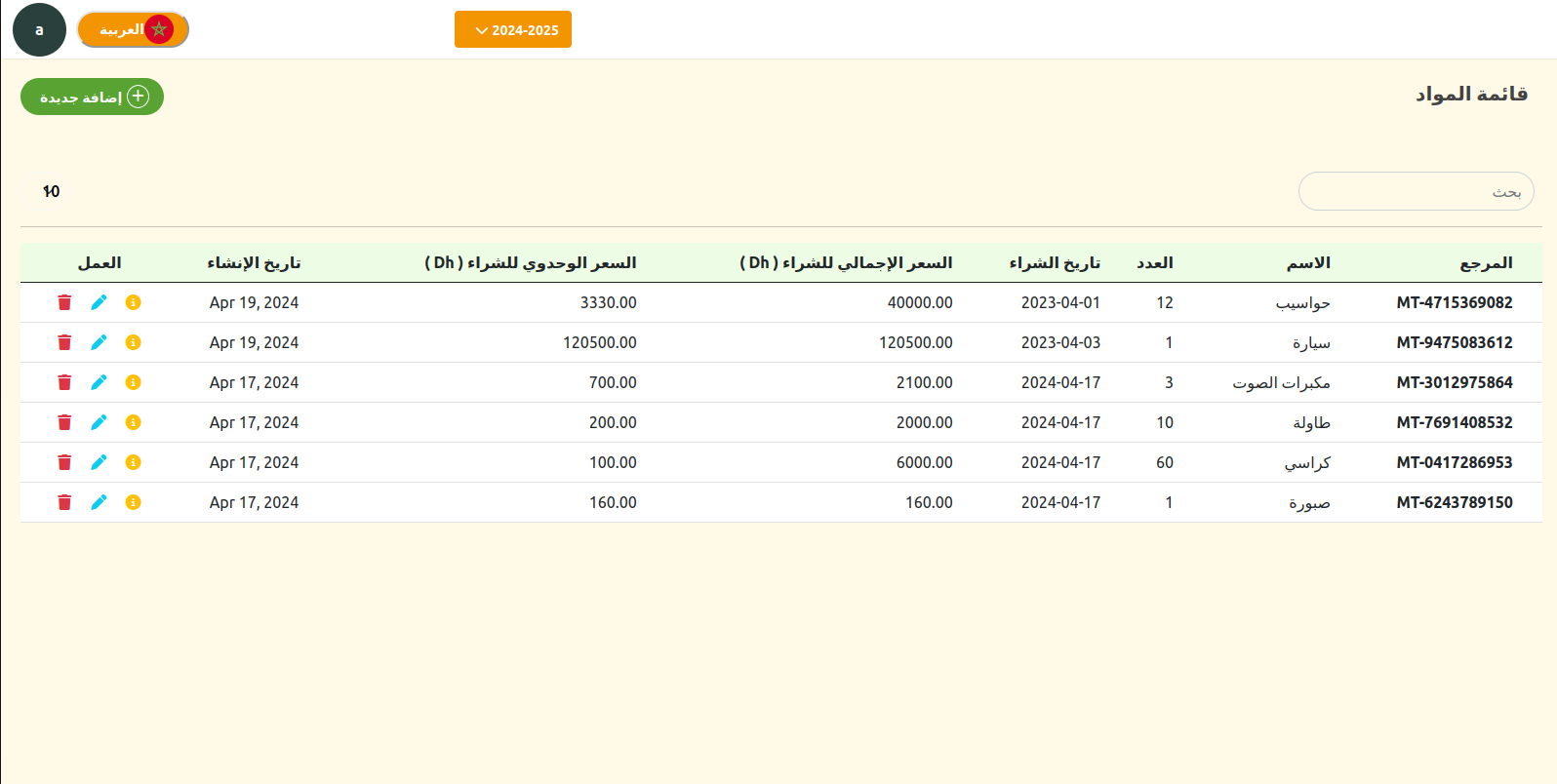Select the name سيارة
This screenshot has width=1557, height=784.
[1311, 343]
